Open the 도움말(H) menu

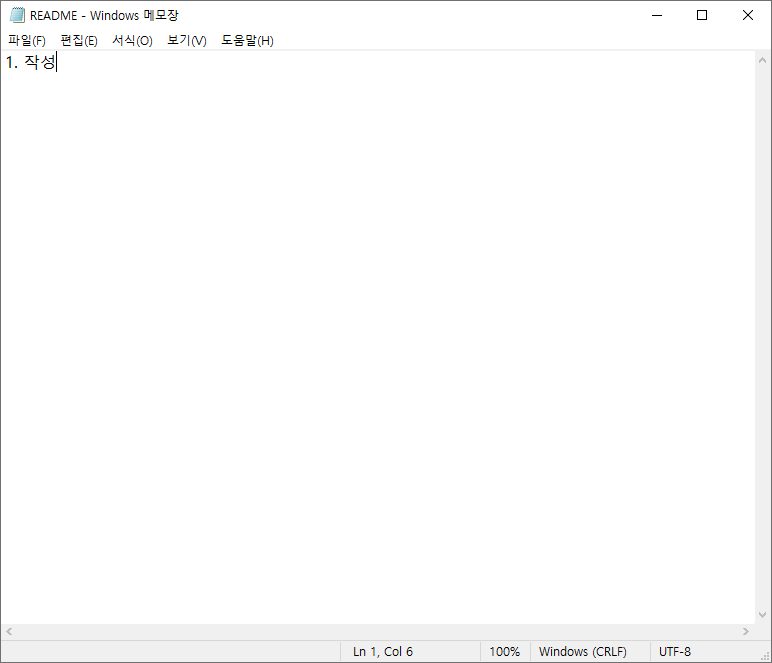[247, 40]
